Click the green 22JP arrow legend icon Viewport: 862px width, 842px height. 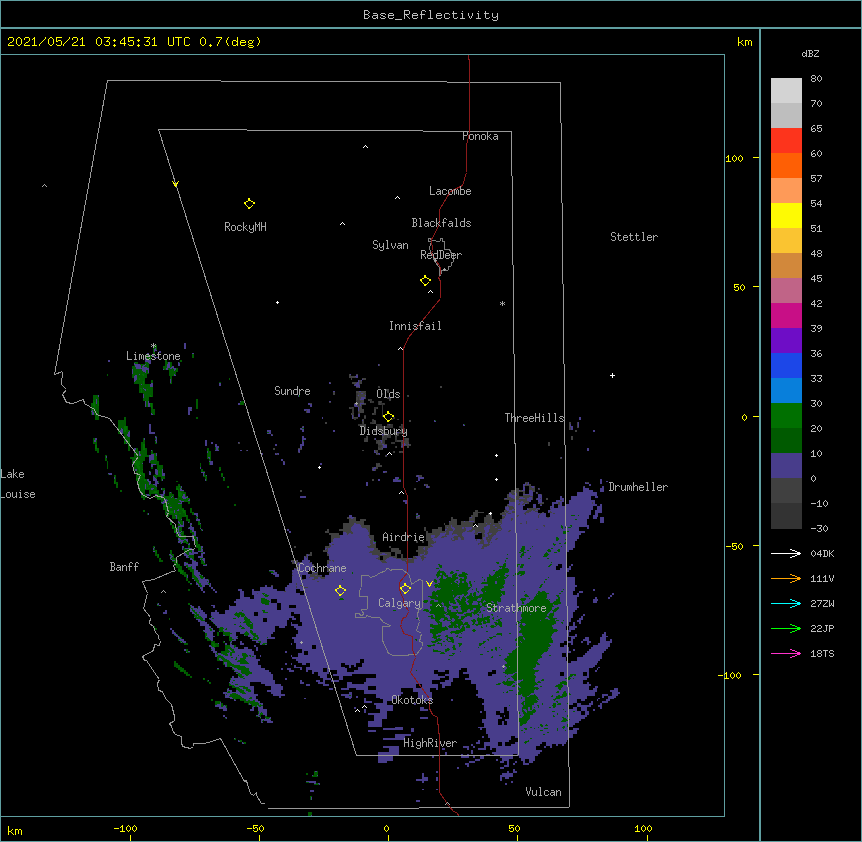point(786,628)
